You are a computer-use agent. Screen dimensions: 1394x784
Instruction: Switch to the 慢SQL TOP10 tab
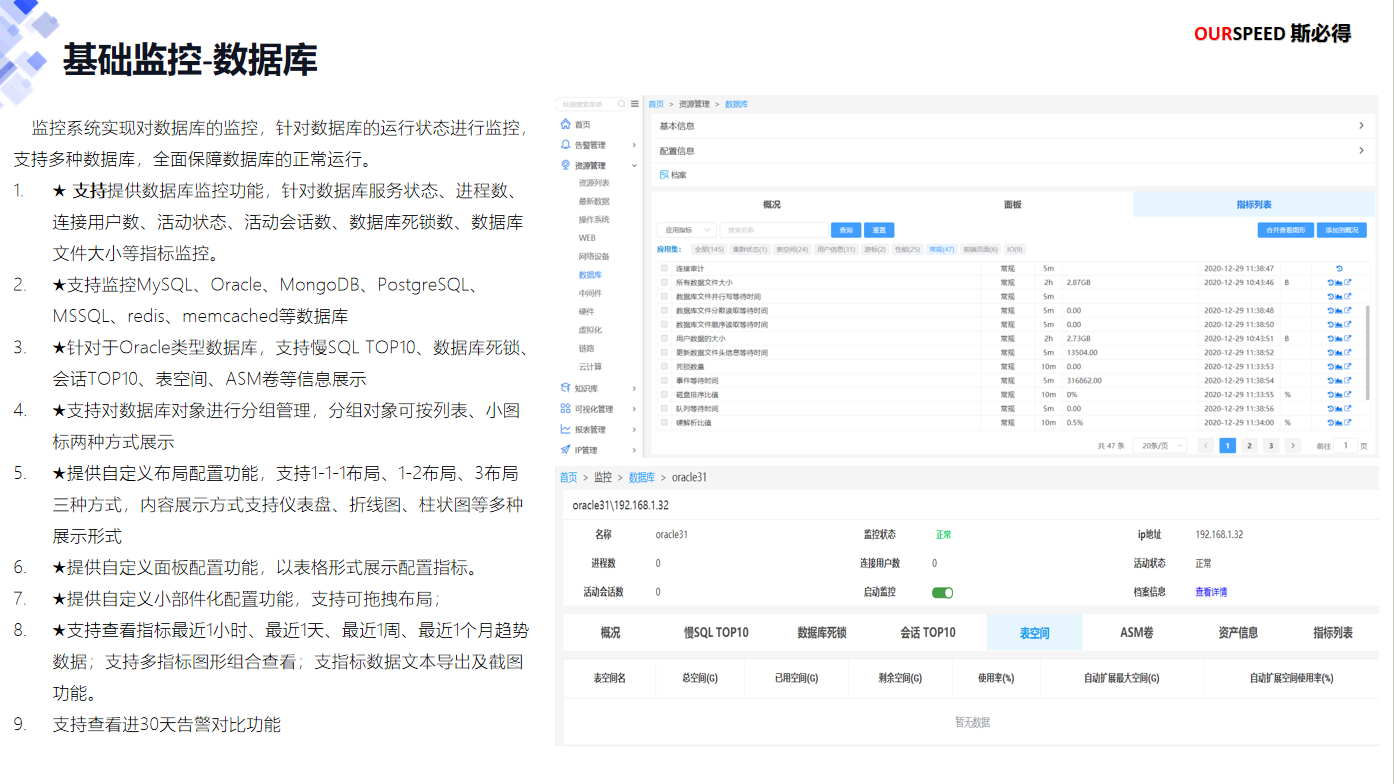pyautogui.click(x=715, y=633)
